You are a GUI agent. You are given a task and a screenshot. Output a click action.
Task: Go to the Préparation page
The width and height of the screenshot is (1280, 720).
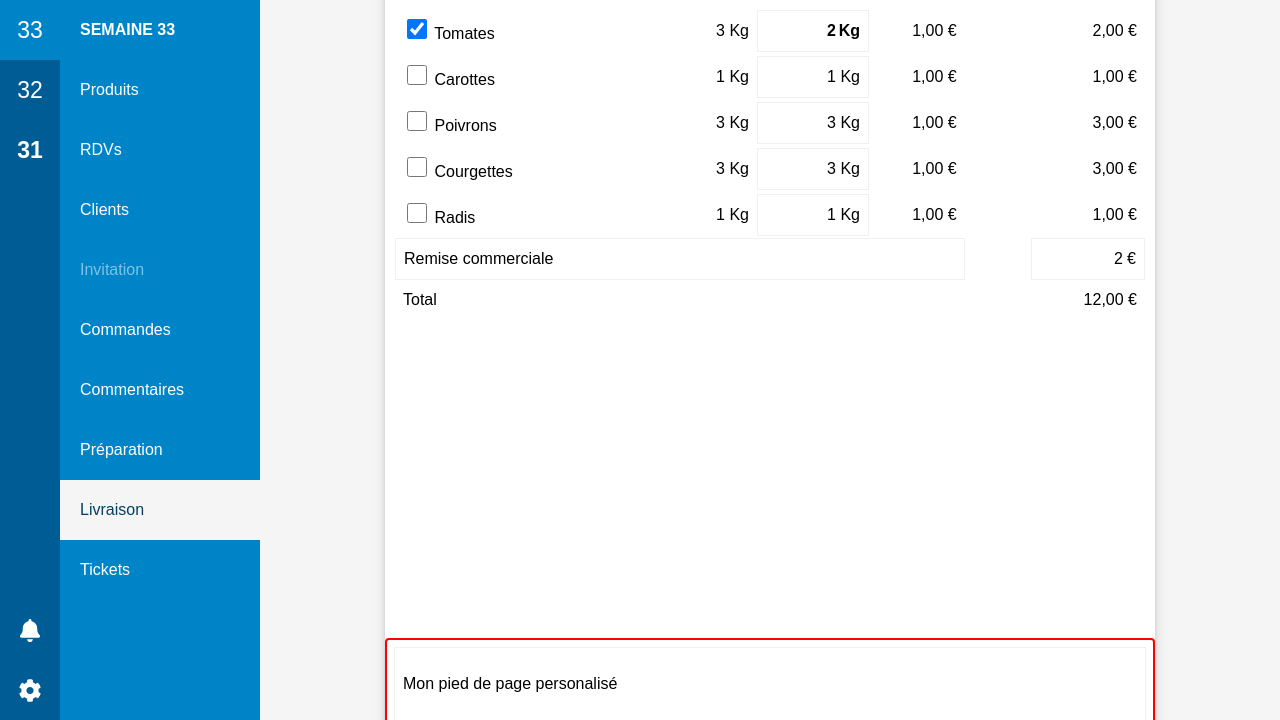[x=121, y=450]
